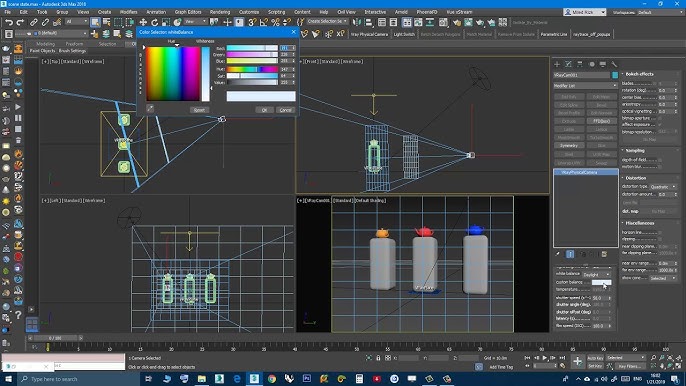Choose the Select and Rotate tool
Screen dimensions: 686x386
(154, 22)
